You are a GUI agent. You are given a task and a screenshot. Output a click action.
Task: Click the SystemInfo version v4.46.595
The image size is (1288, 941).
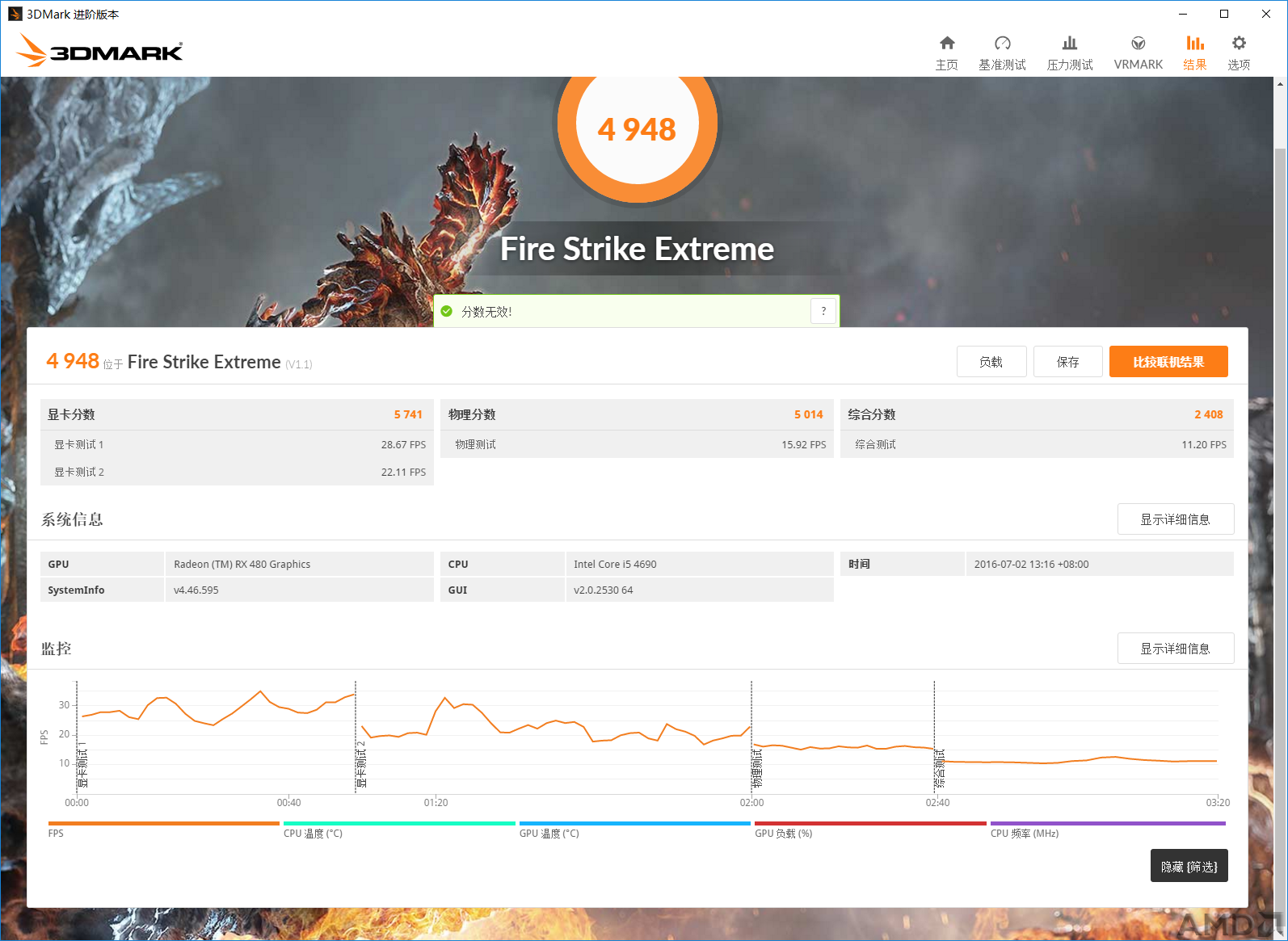(x=196, y=590)
